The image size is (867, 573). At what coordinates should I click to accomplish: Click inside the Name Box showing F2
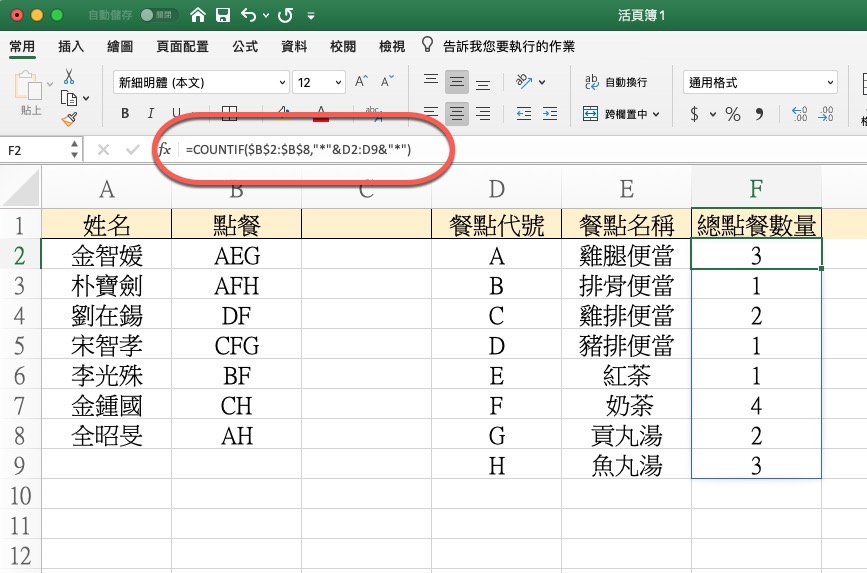click(35, 149)
